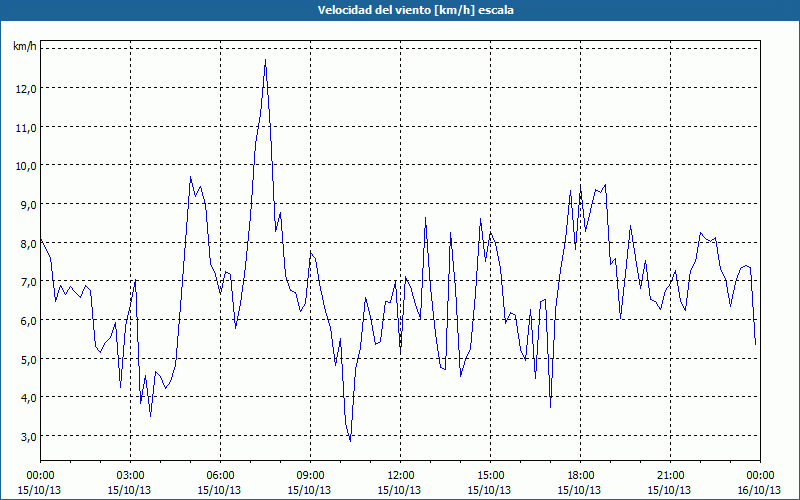Click the 9,0 y-axis value
800x500 pixels.
[x=28, y=205]
